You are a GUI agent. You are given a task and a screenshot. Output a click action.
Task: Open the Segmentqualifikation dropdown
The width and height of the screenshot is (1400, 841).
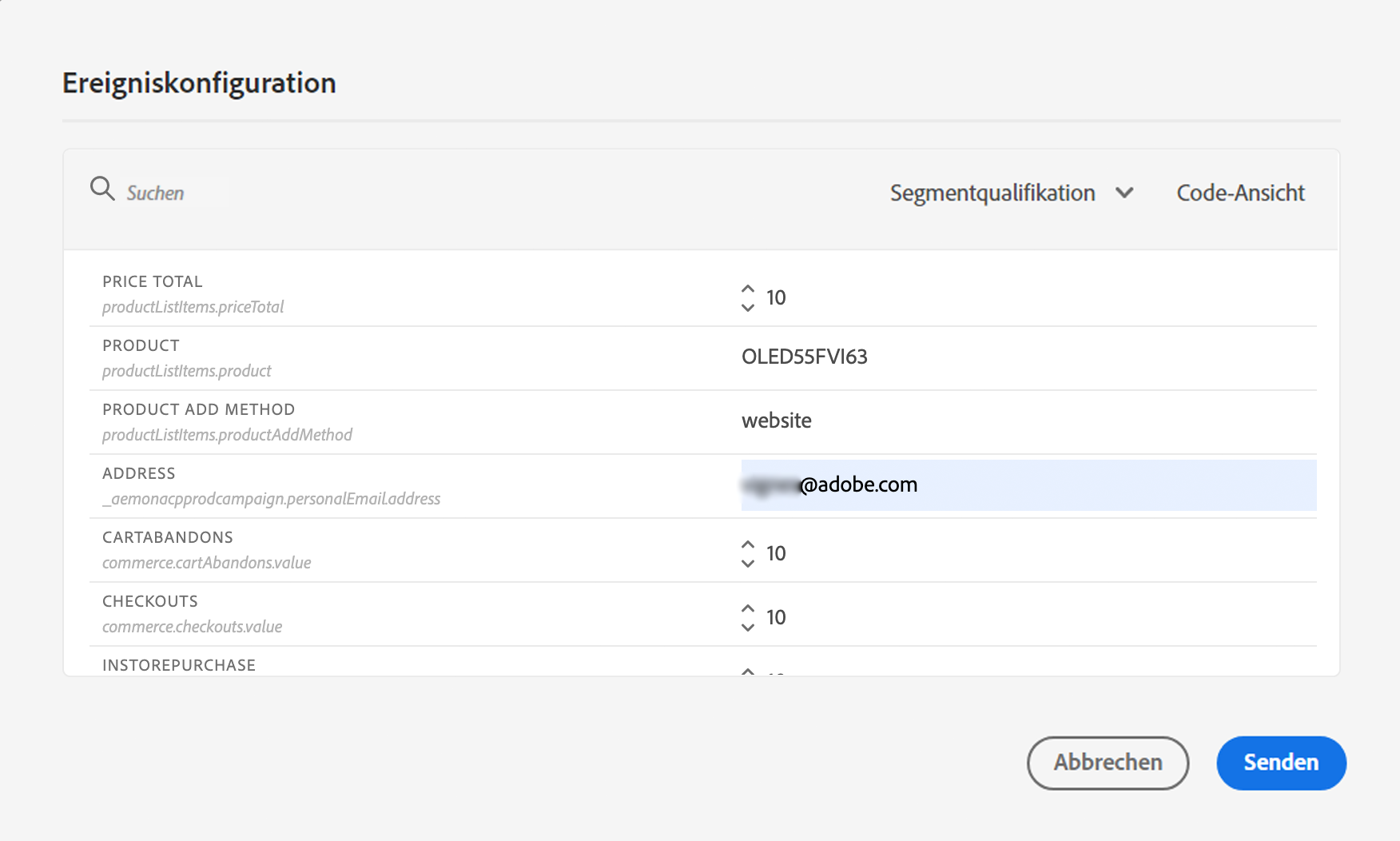click(x=992, y=193)
